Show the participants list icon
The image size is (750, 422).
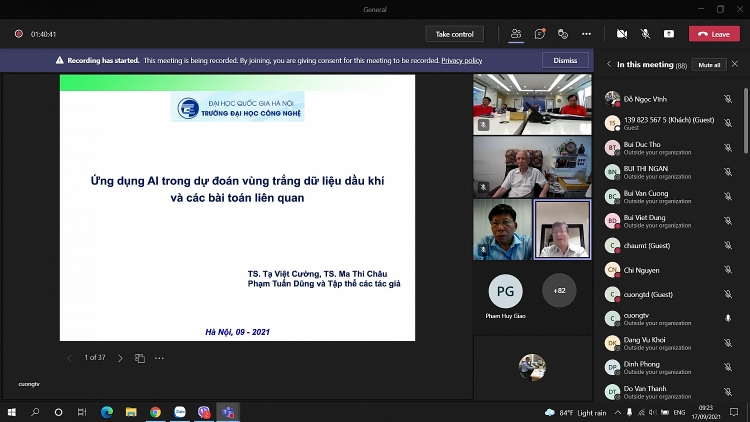515,33
